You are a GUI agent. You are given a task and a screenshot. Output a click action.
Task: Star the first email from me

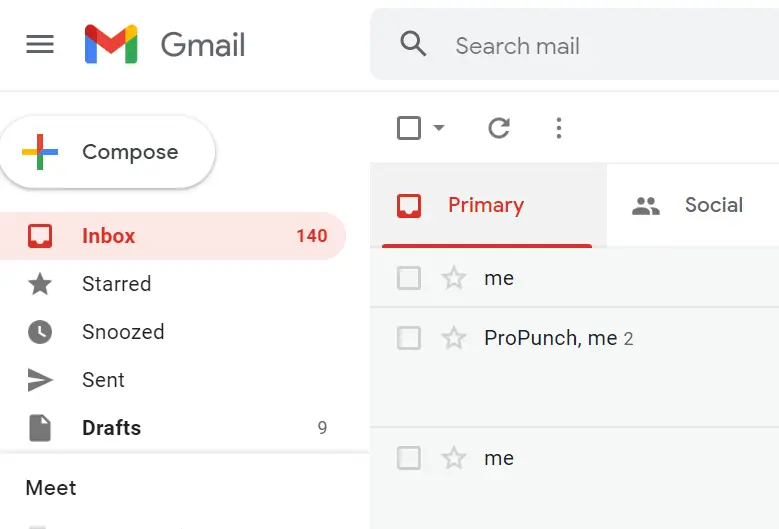click(x=454, y=278)
